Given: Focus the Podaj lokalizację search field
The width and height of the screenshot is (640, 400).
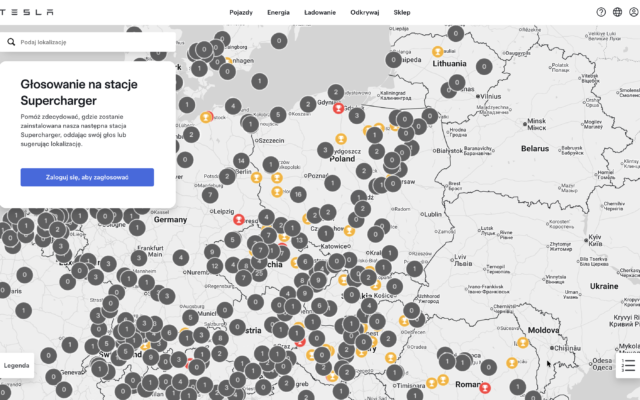Looking at the screenshot, I should 87,42.
